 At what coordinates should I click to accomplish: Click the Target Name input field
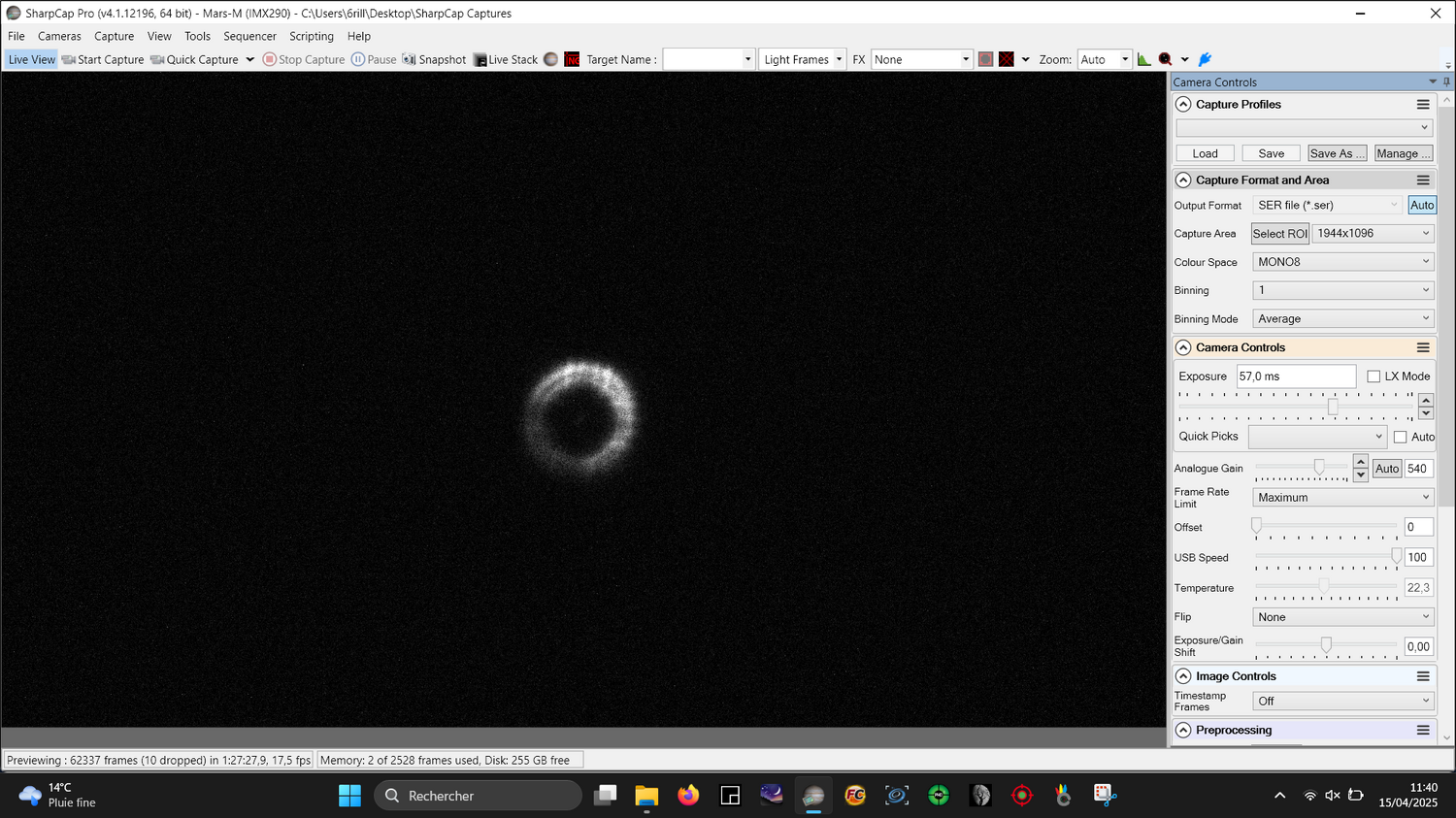704,59
